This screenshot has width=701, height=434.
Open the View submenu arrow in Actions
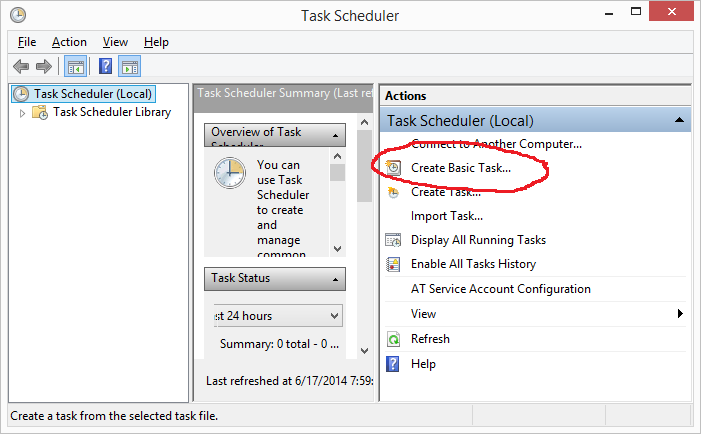coord(680,313)
